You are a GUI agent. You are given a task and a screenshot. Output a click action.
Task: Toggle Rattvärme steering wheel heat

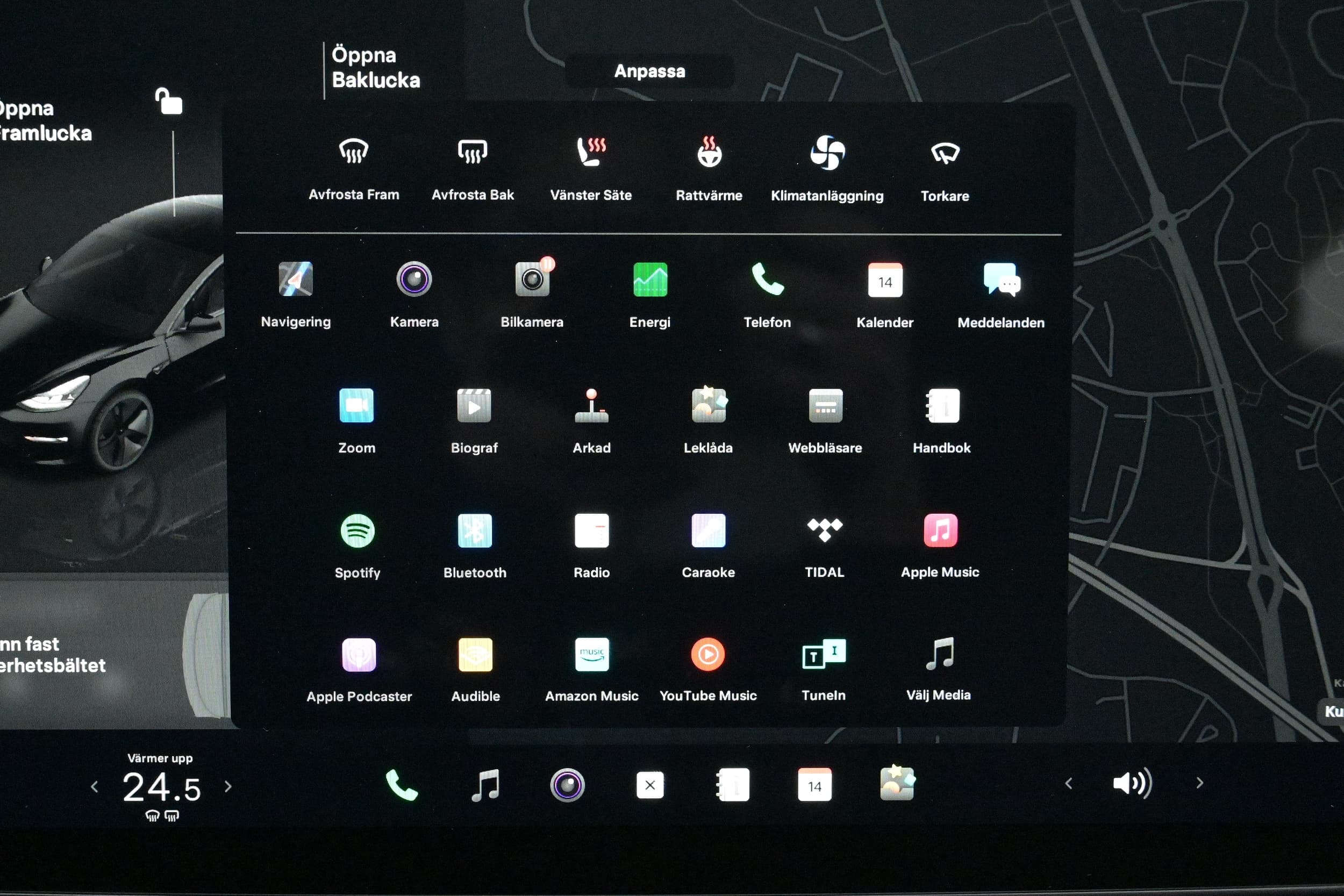pos(709,152)
